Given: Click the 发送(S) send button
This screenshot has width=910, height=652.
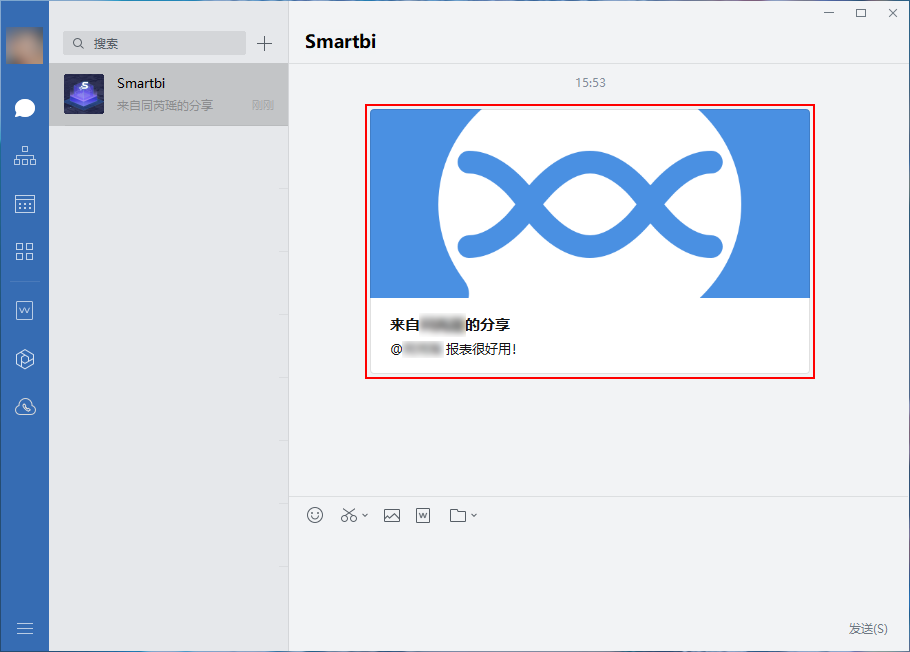Looking at the screenshot, I should (868, 629).
